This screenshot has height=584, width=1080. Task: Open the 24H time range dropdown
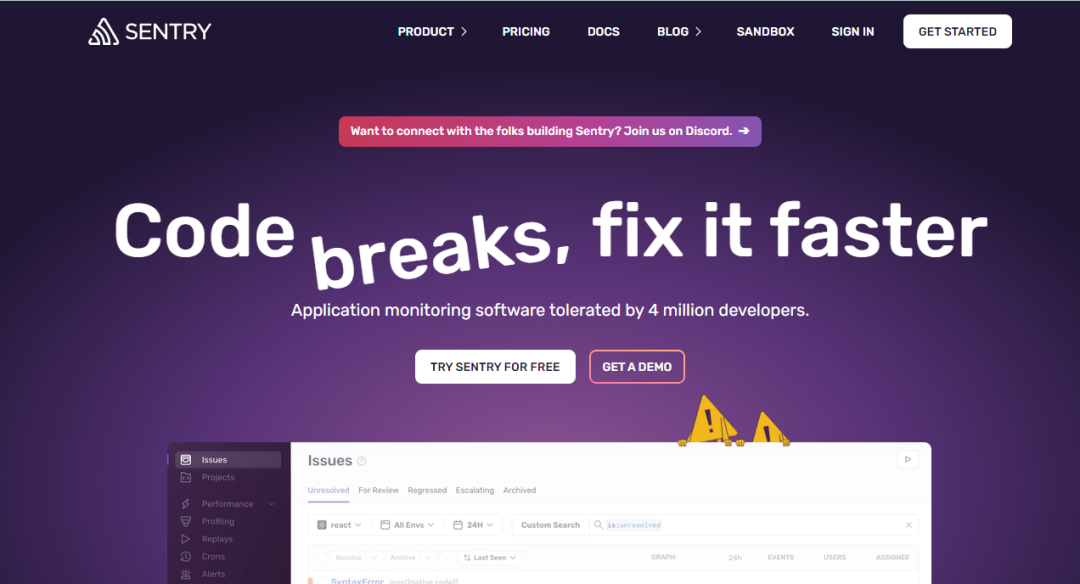coord(473,525)
